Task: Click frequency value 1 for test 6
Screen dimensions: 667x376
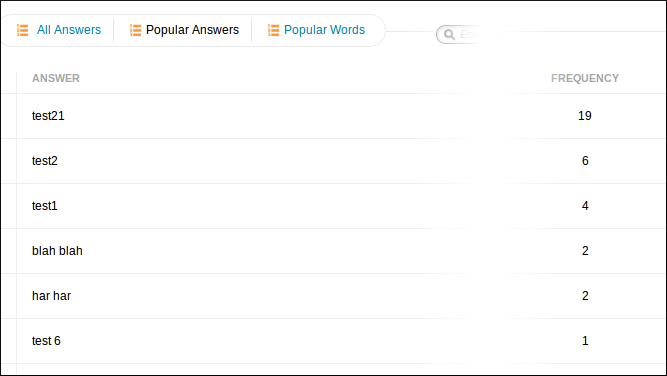Action: (x=585, y=341)
